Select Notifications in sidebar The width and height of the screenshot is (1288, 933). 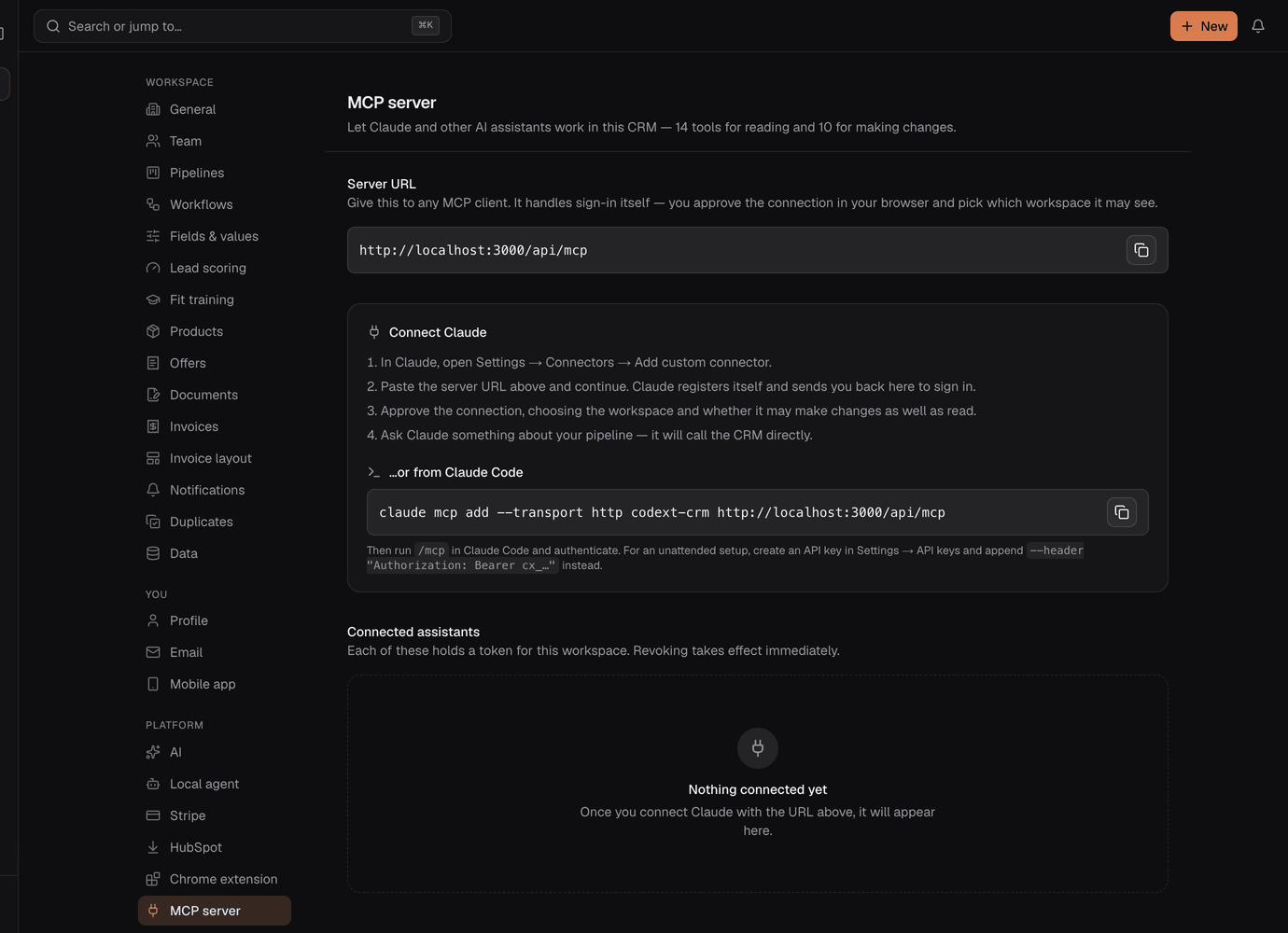(x=214, y=490)
